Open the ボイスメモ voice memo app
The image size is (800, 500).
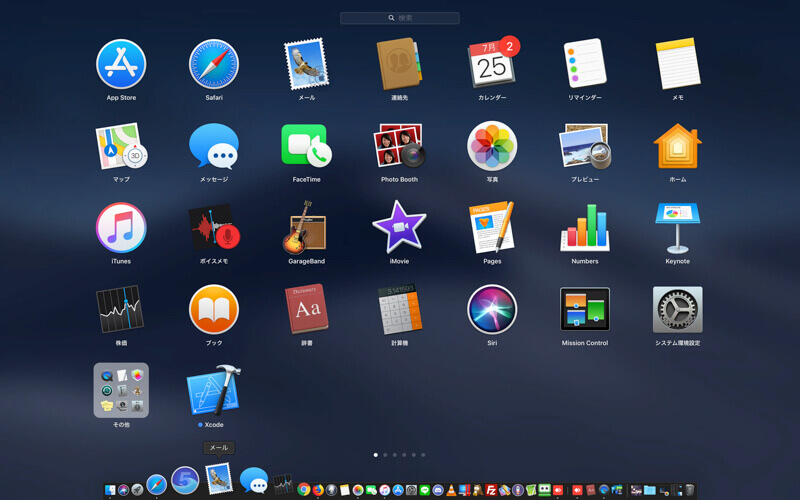(214, 228)
